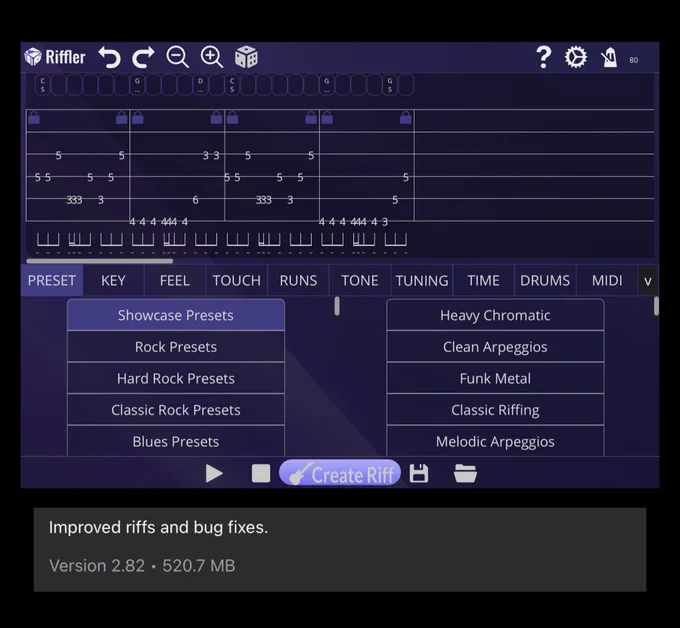Toggle third bar's right lock
Viewport: 680px width, 628px height.
[x=311, y=118]
